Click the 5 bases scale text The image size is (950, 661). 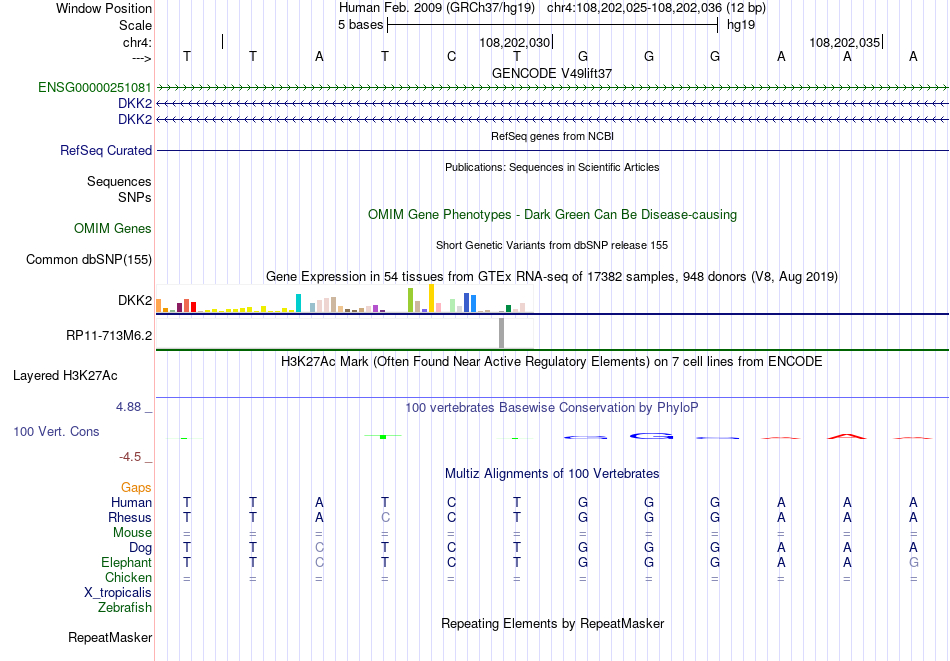360,25
